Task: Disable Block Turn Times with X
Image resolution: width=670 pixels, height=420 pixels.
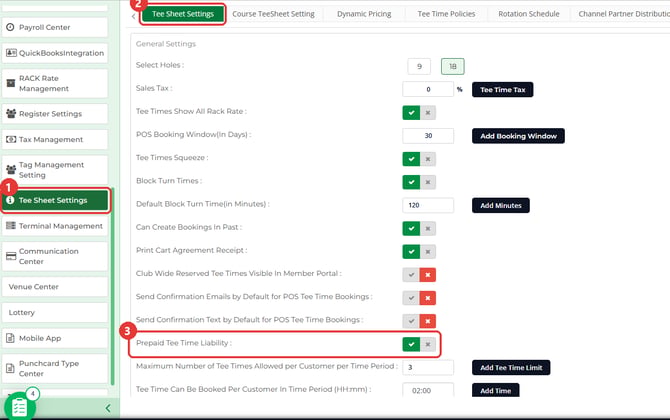Action: click(428, 182)
